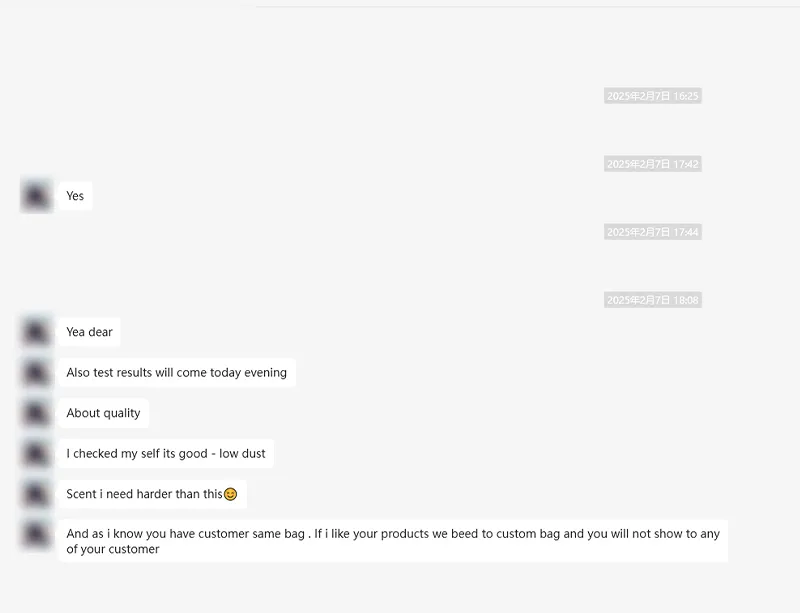Viewport: 800px width, 613px height.
Task: Click the 16:25 timestamp label
Action: click(652, 95)
